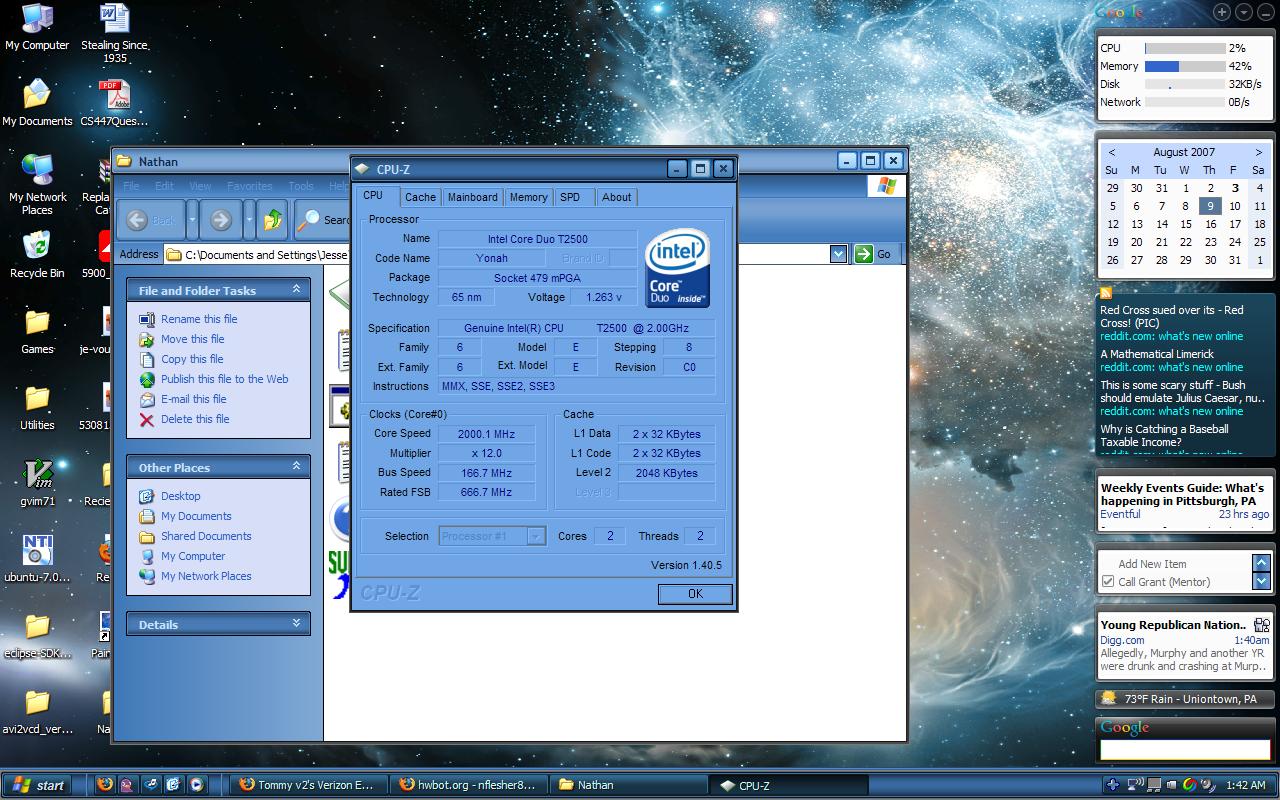Switch to the Memory tab in CPU-Z
Viewport: 1280px width, 800px height.
pos(528,197)
